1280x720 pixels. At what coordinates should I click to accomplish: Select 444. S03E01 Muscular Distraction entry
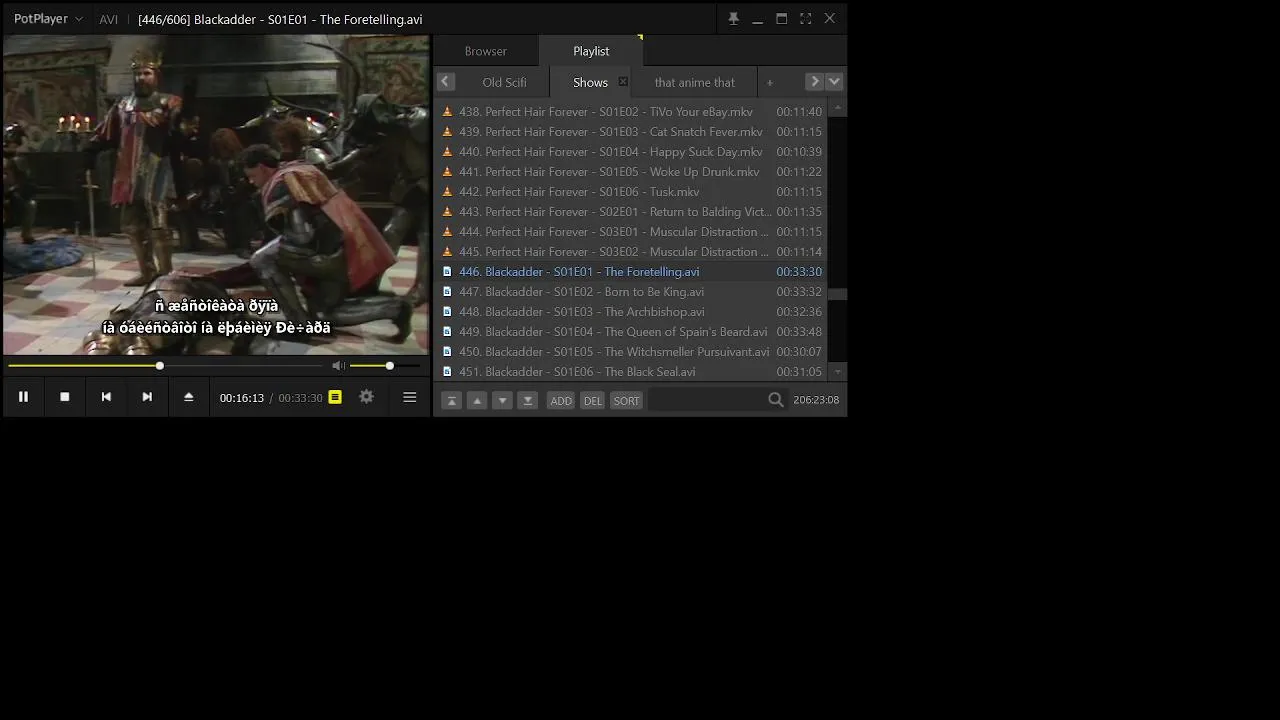(632, 232)
